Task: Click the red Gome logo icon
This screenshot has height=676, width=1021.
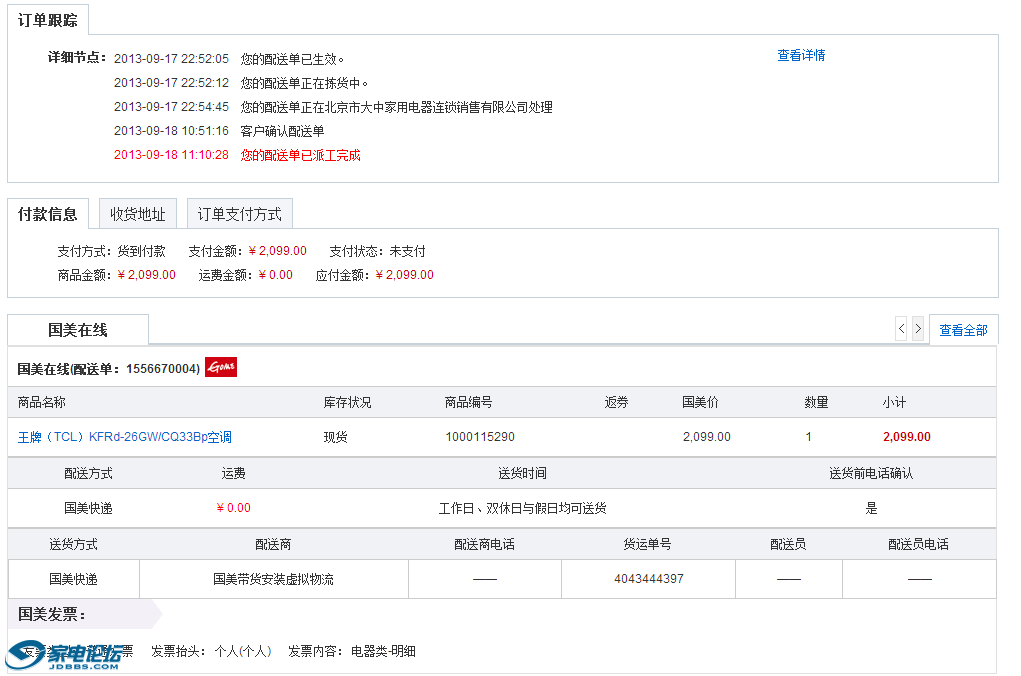Action: point(222,366)
